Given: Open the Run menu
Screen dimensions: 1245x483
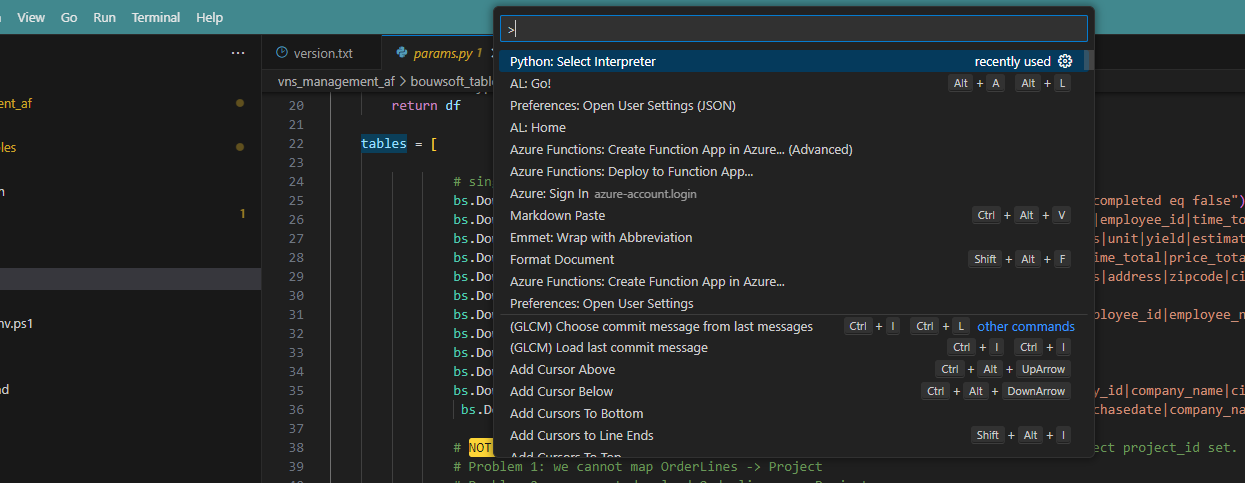Looking at the screenshot, I should 104,18.
